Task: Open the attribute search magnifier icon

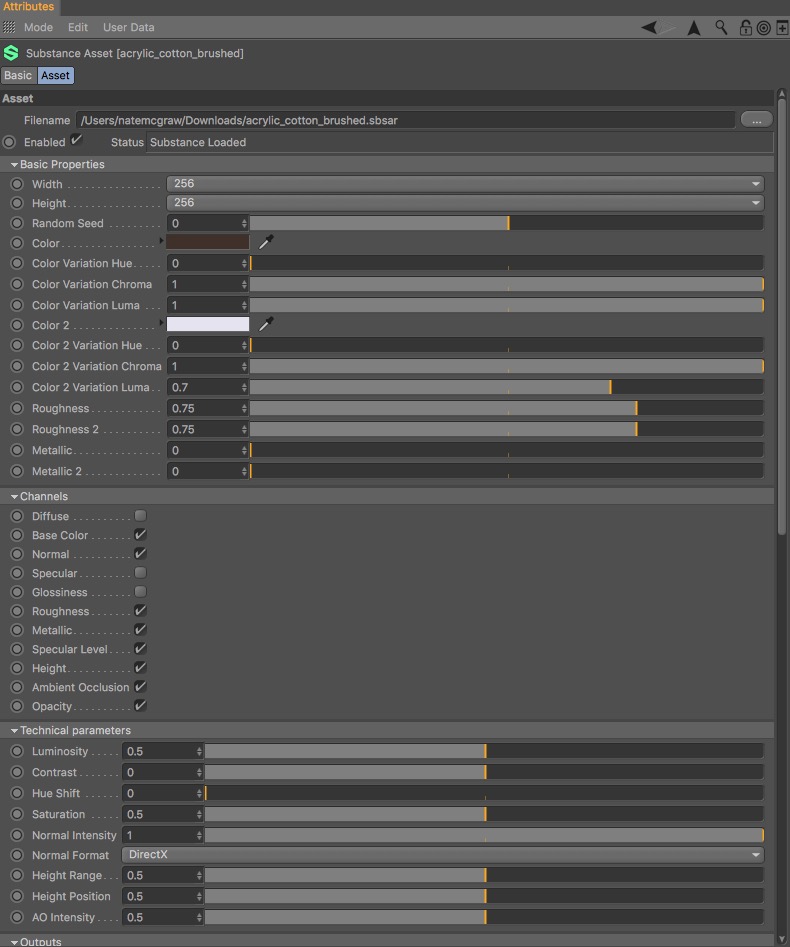Action: pos(721,27)
